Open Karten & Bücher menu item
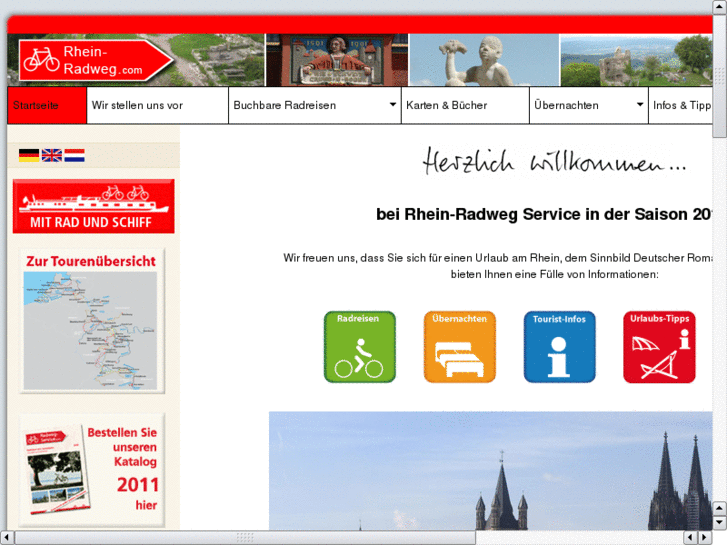Viewport: 727px width, 545px height. click(x=465, y=105)
